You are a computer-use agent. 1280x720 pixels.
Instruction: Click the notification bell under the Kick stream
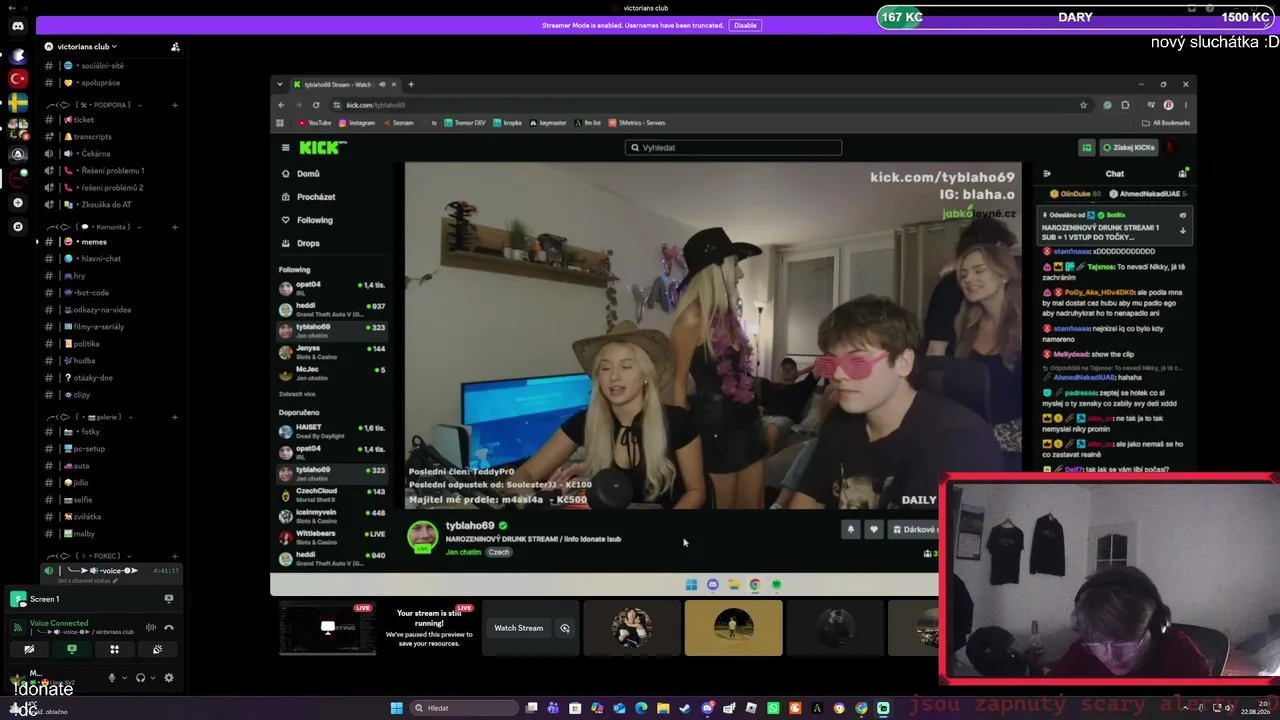851,530
